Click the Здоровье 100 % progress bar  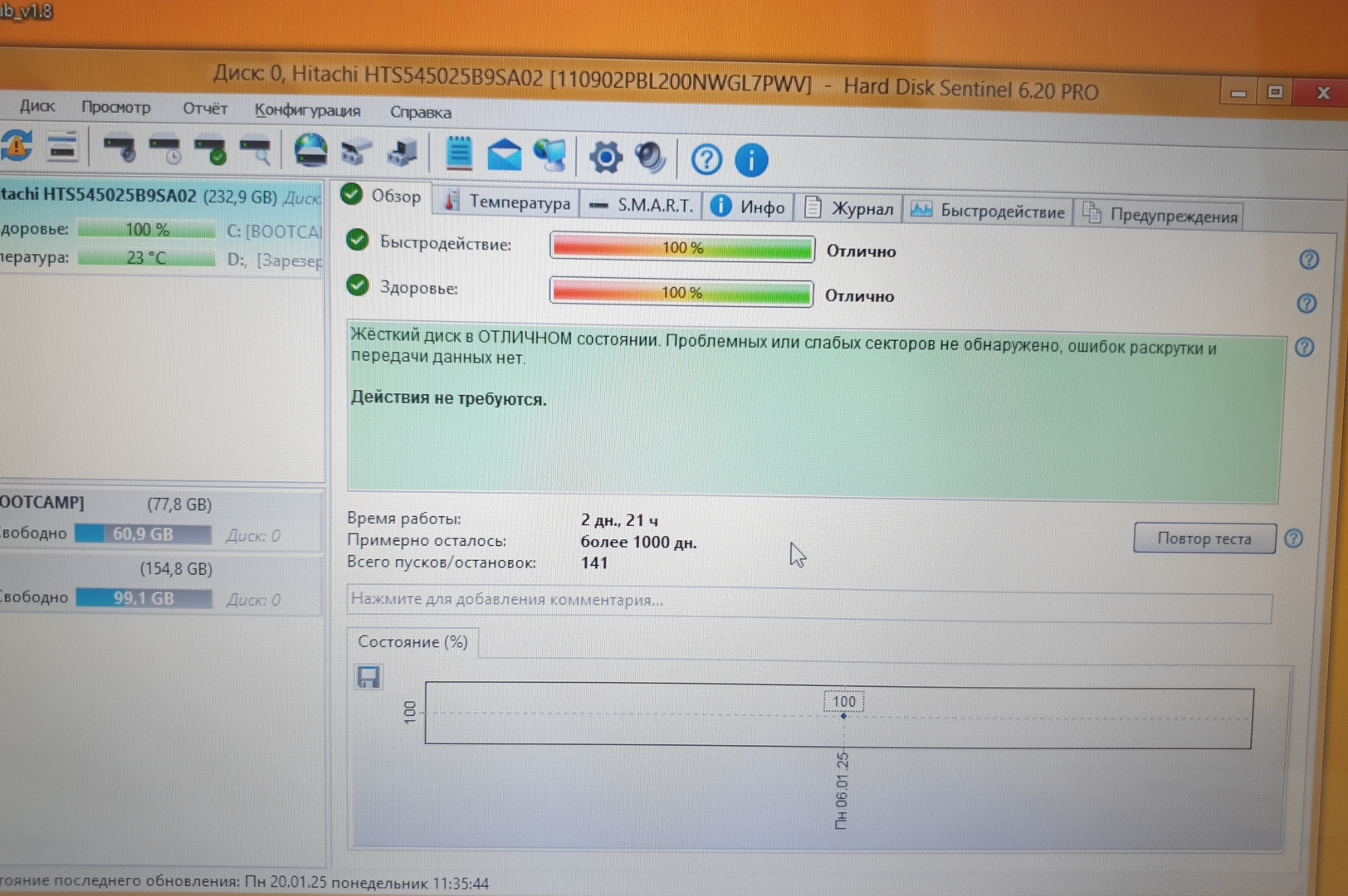click(681, 292)
